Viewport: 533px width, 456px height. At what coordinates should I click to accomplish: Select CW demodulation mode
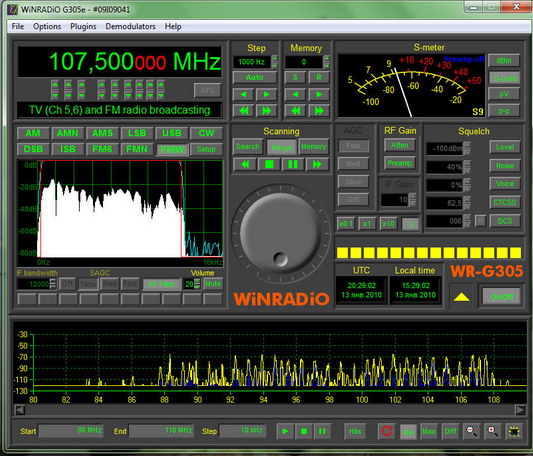pos(206,133)
